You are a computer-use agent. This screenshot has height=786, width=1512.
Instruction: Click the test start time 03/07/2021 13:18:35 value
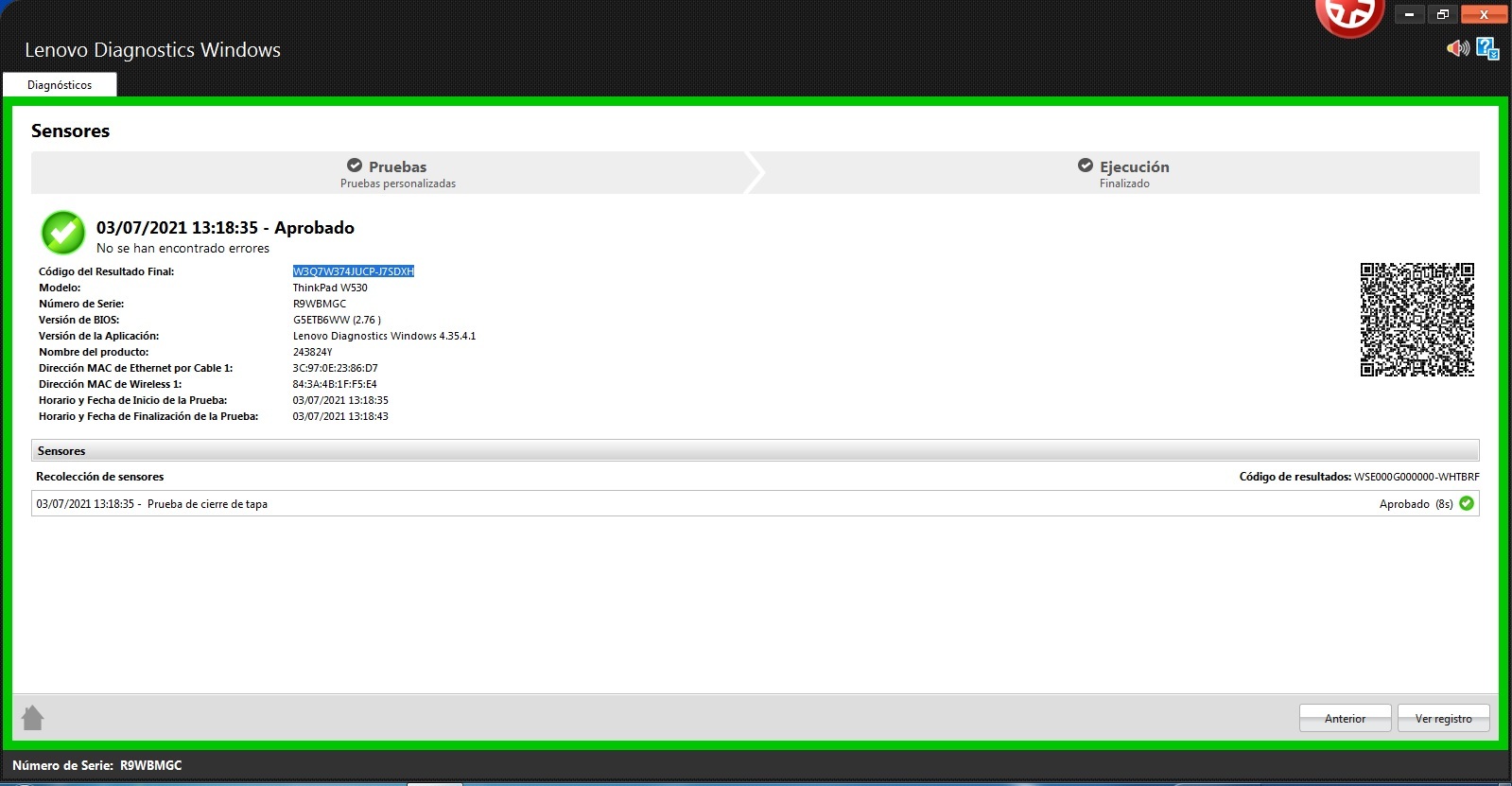tap(340, 400)
